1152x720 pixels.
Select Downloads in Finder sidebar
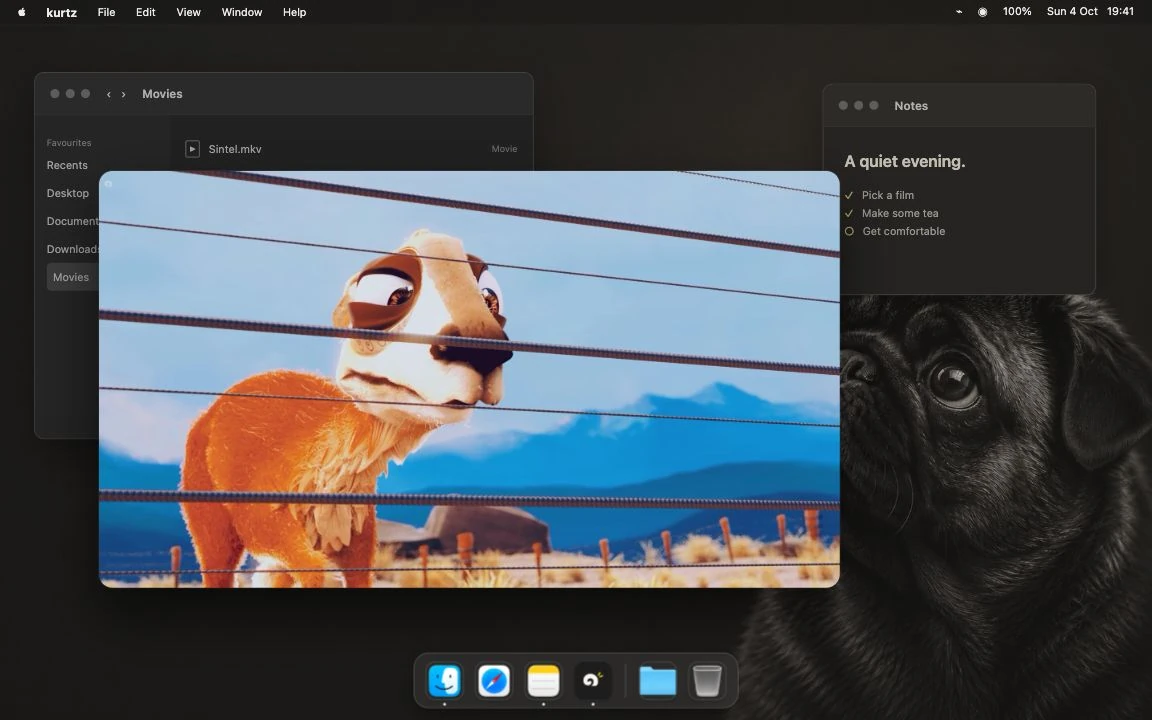pos(72,249)
